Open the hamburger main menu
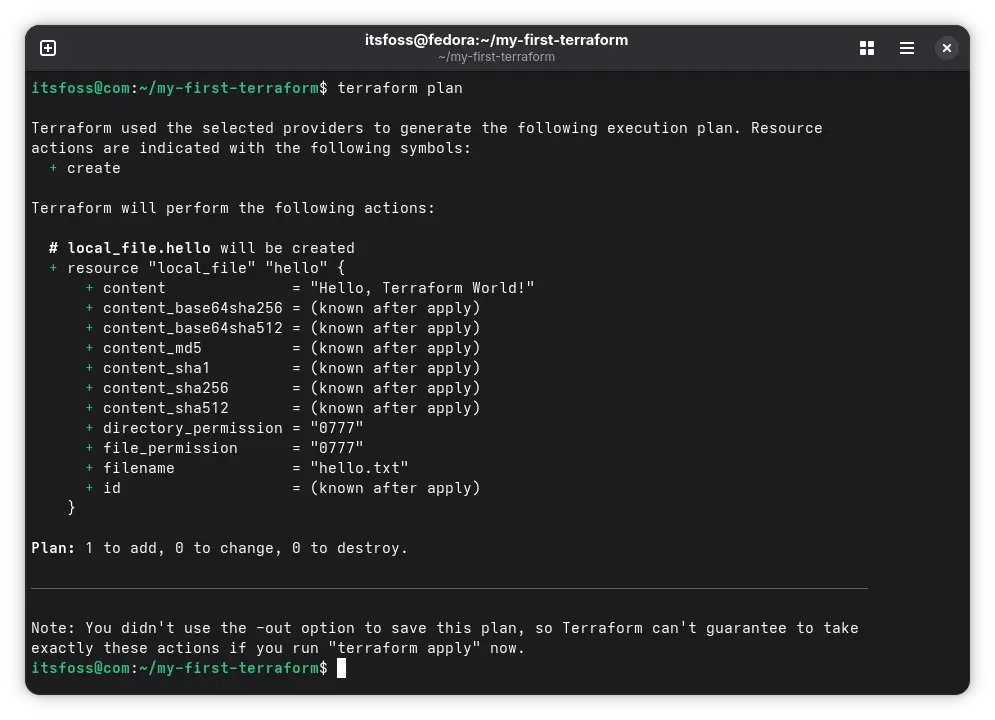995x720 pixels. pos(906,47)
